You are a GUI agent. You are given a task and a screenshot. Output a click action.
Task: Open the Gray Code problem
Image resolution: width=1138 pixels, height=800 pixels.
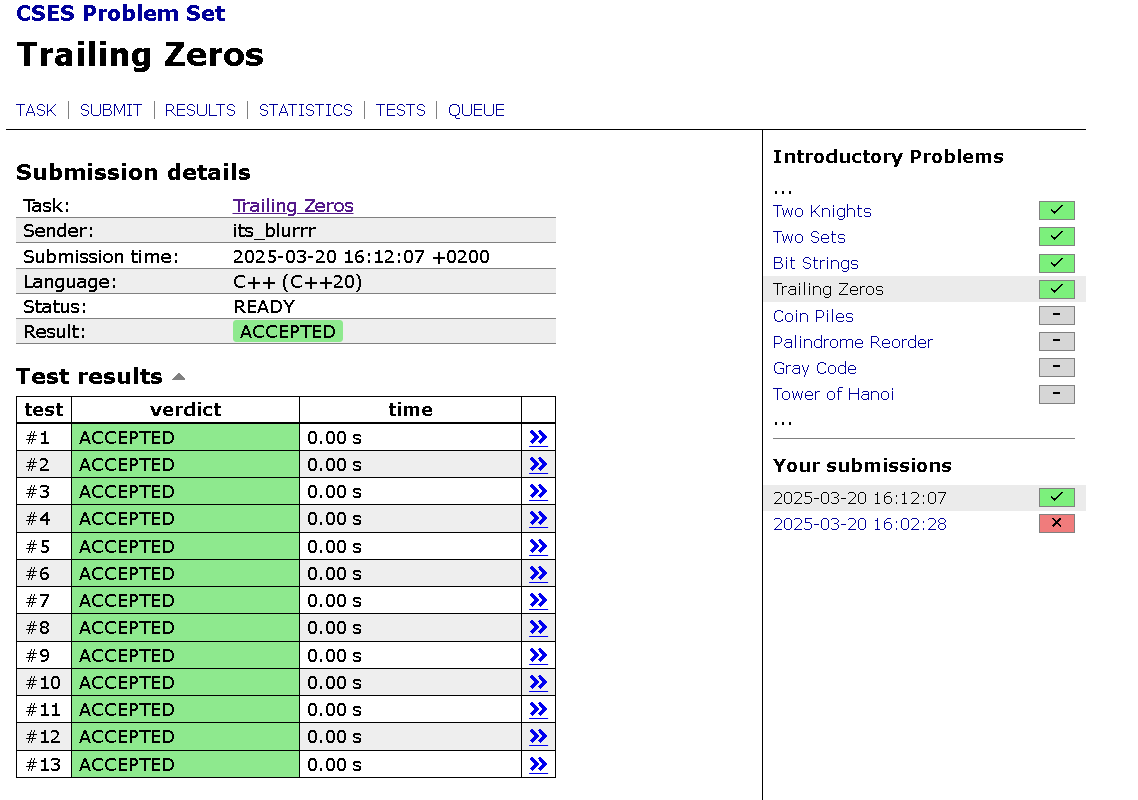pos(815,368)
